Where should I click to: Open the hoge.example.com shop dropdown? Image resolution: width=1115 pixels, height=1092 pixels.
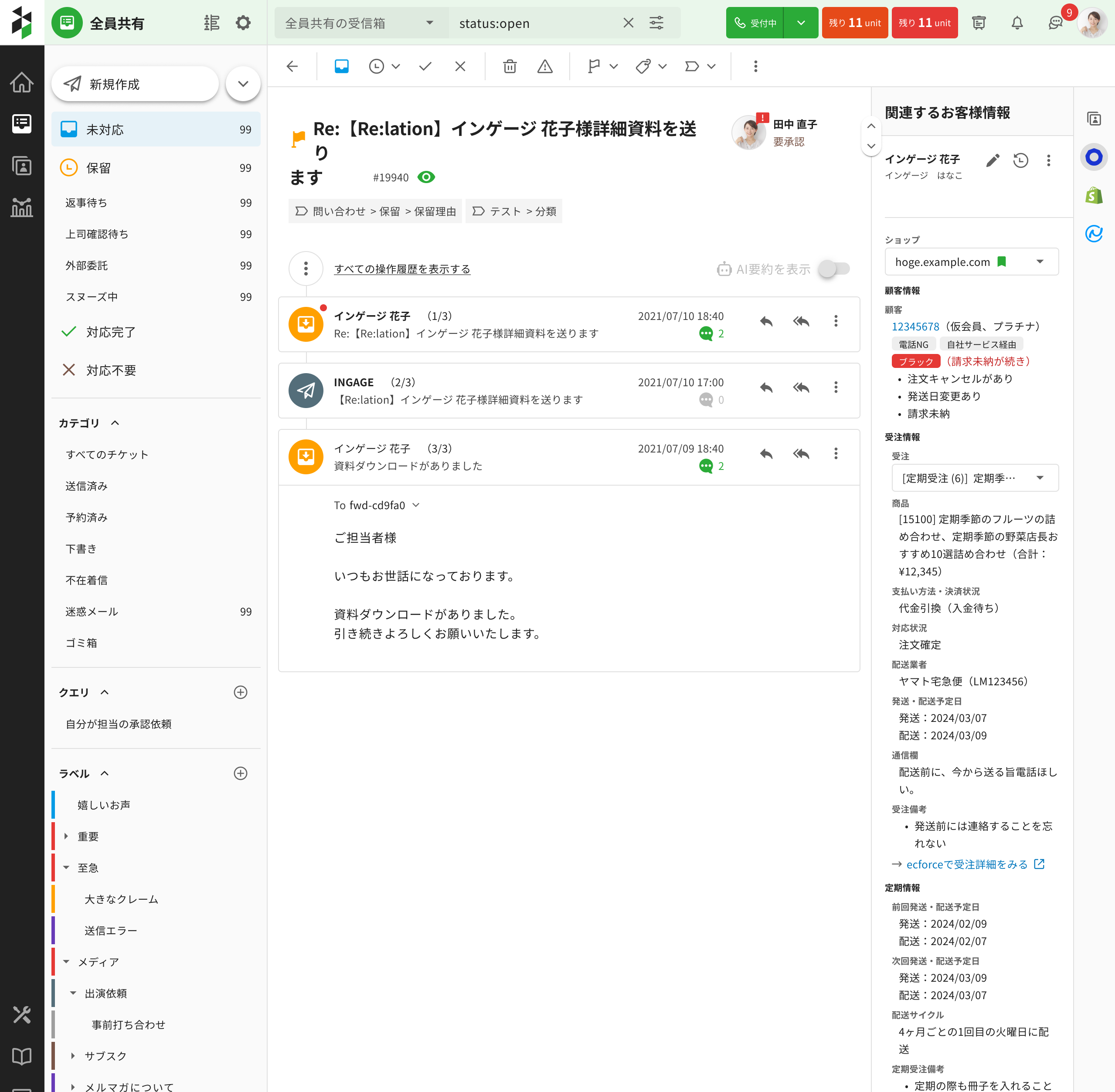pyautogui.click(x=971, y=262)
